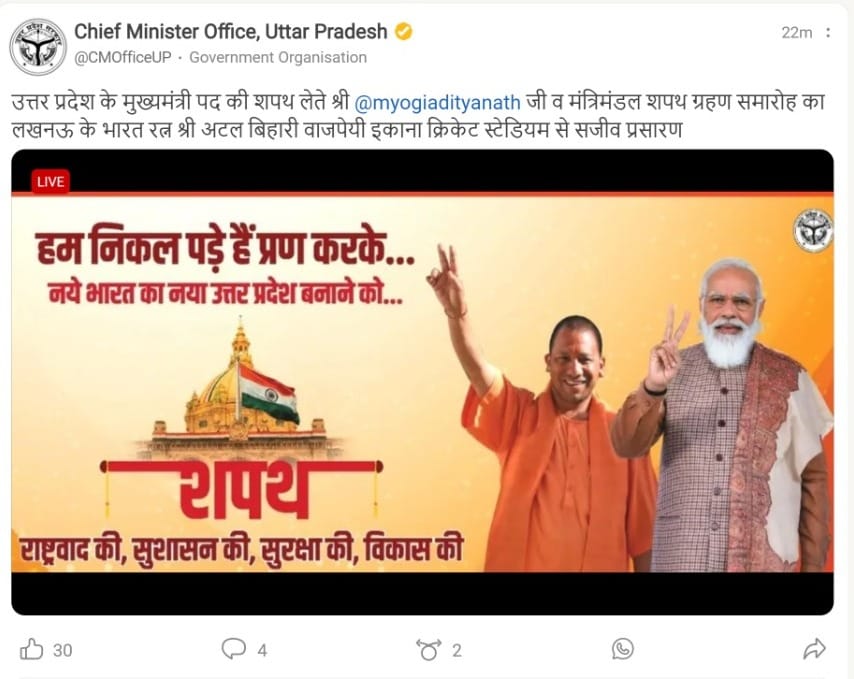View the 30 likes count

(x=63, y=650)
